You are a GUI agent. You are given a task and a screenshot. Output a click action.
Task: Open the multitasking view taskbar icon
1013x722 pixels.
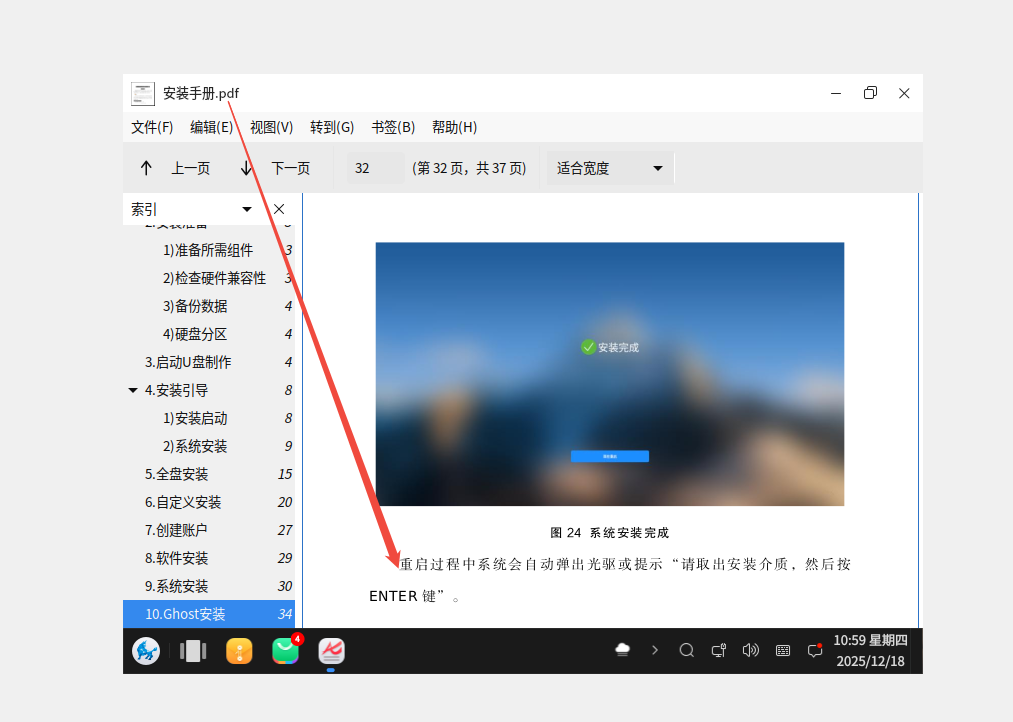193,651
